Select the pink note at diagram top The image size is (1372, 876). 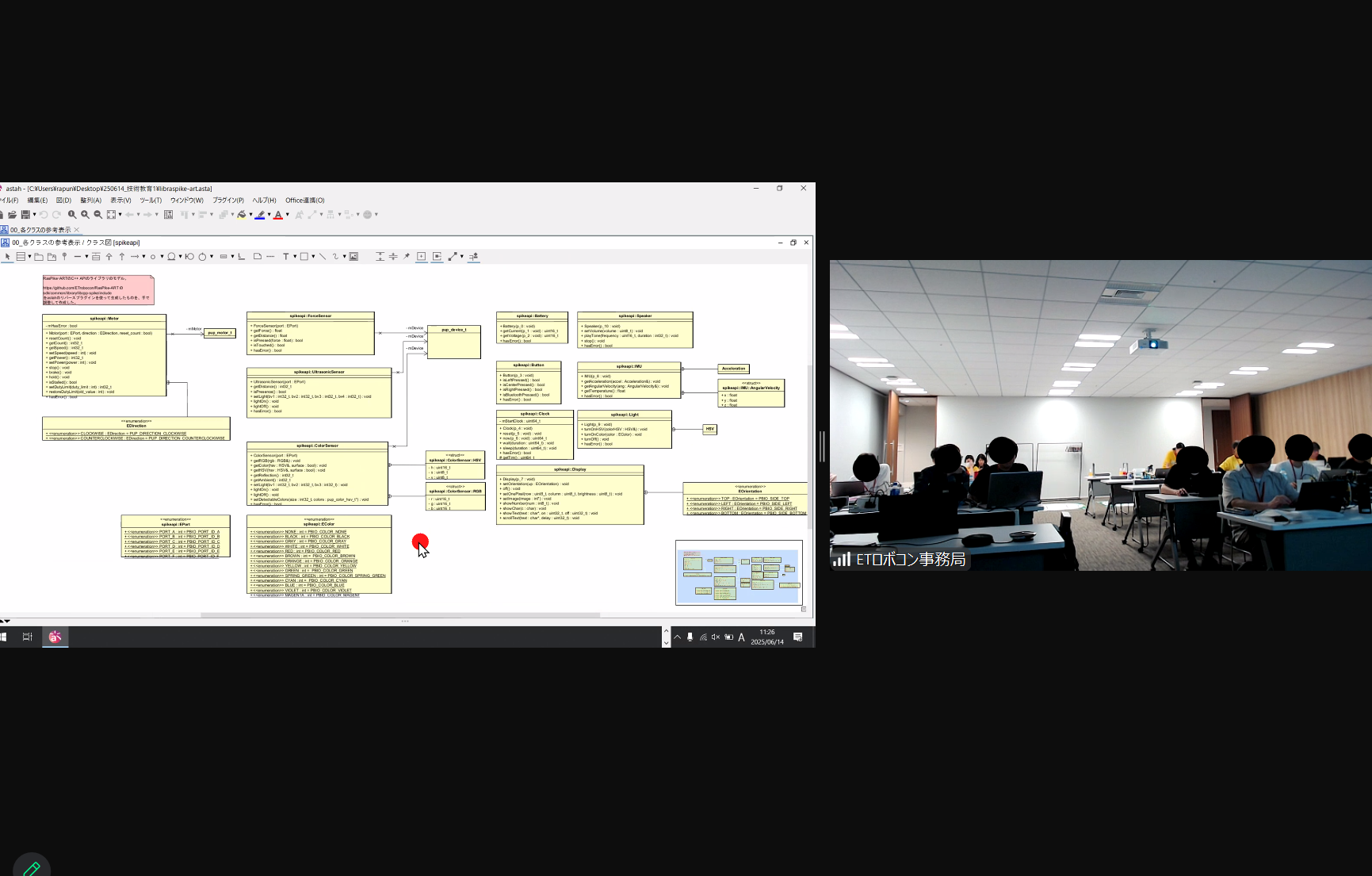coord(98,290)
